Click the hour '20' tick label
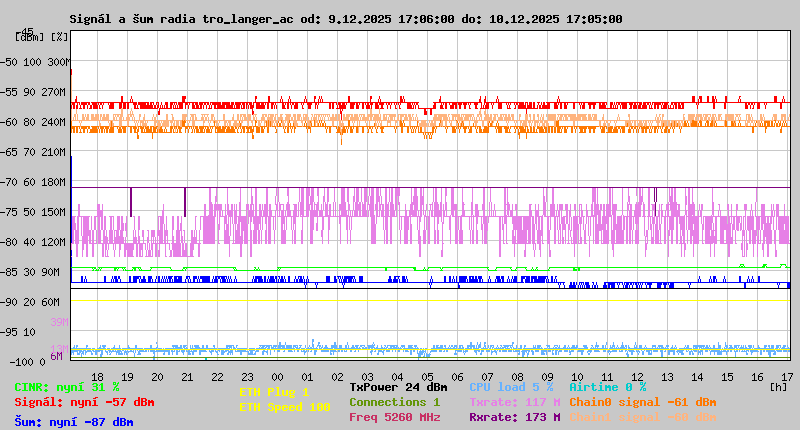This screenshot has height=430, width=800. pyautogui.click(x=157, y=377)
